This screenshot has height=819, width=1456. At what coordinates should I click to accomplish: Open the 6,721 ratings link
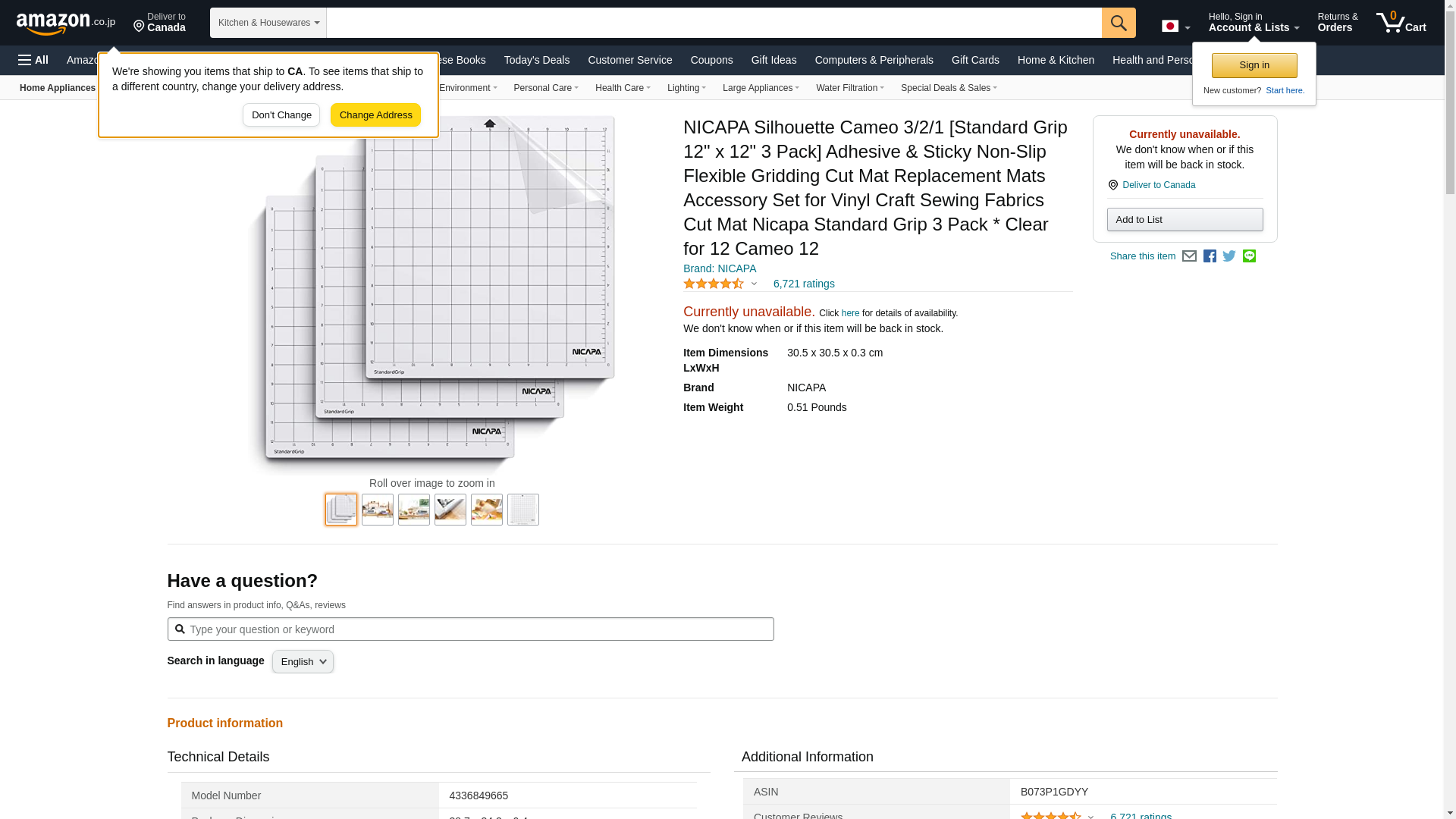coord(803,284)
